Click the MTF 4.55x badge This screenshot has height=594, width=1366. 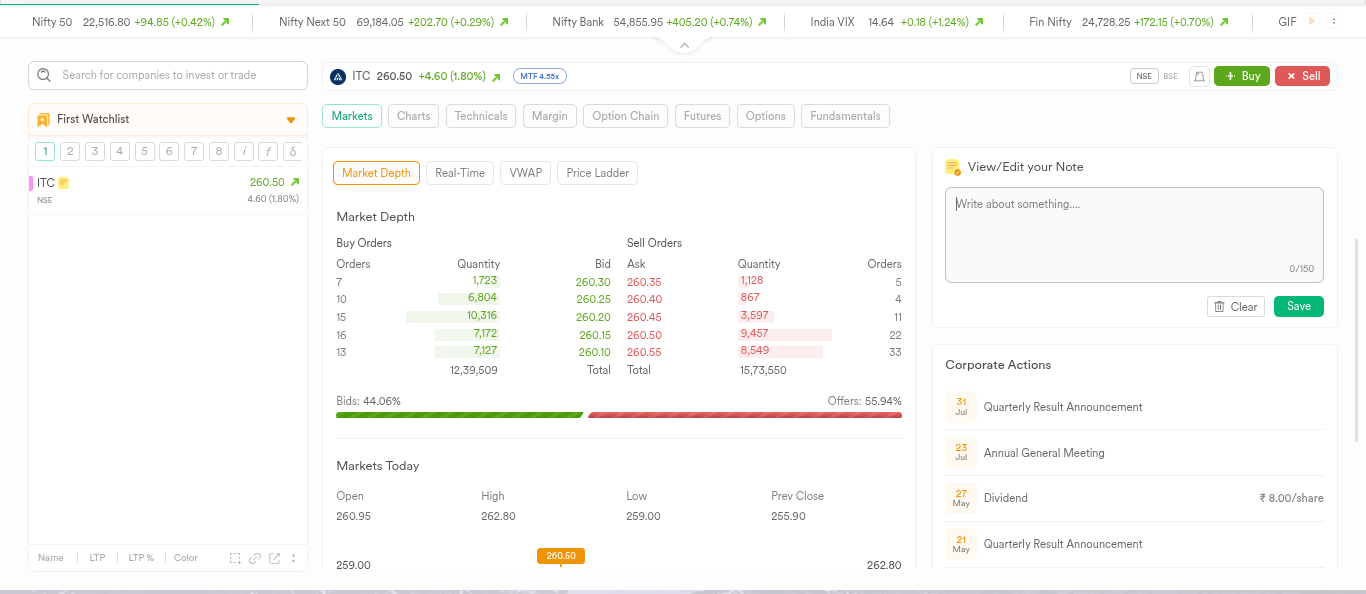point(540,76)
